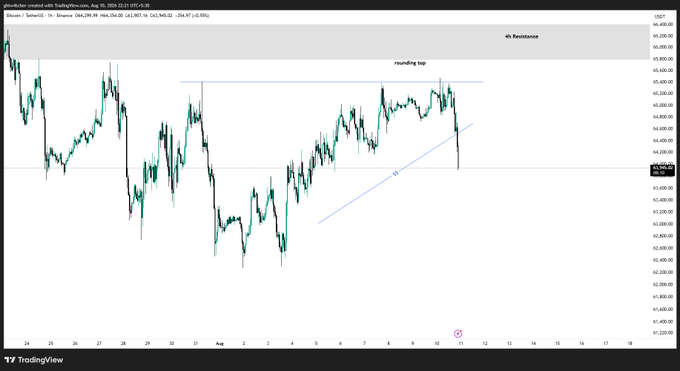Click the change value -354.97 (-0.55%)
Screen dimensions: 680x371
tap(192, 16)
